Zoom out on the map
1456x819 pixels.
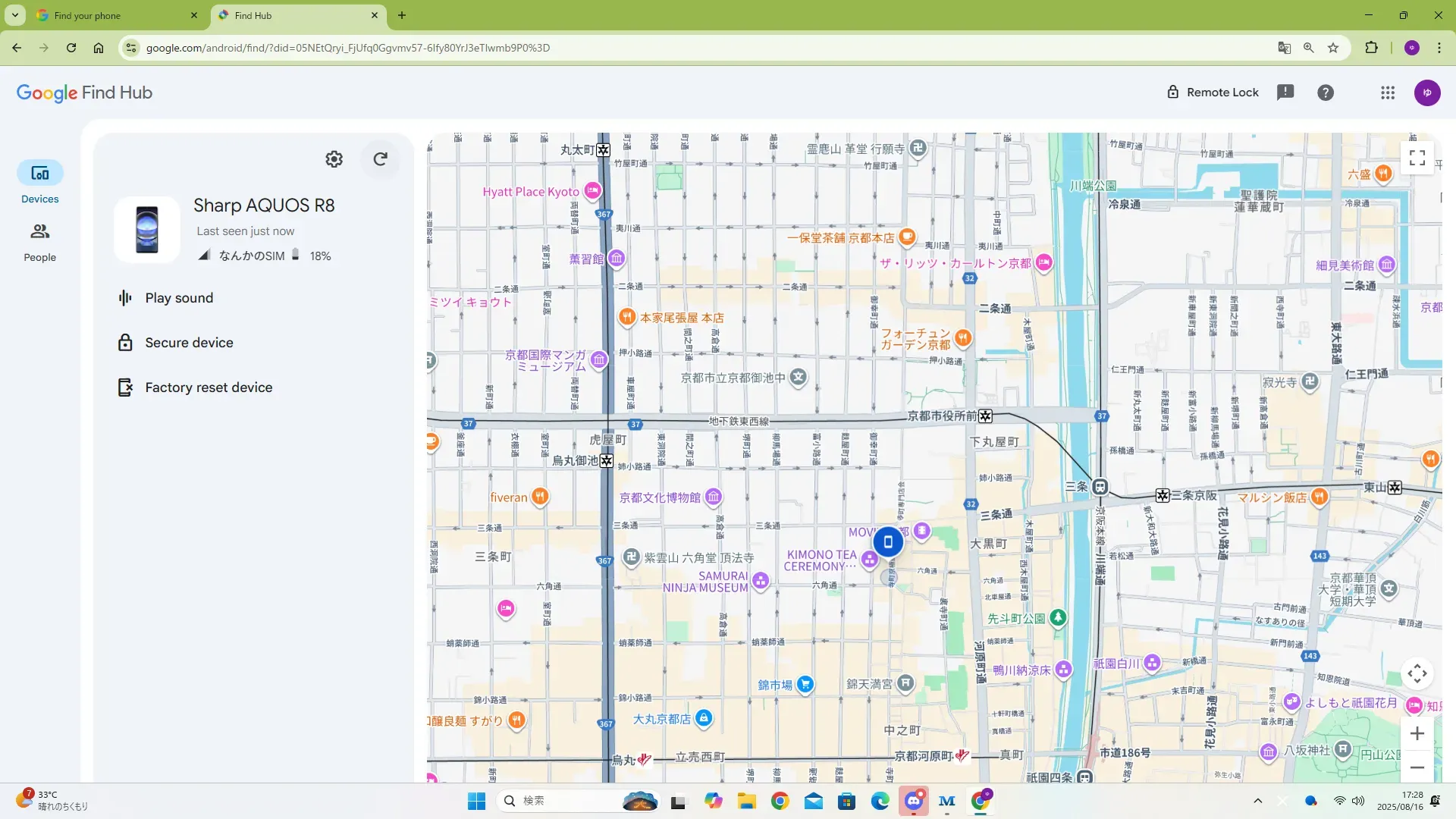click(1417, 767)
